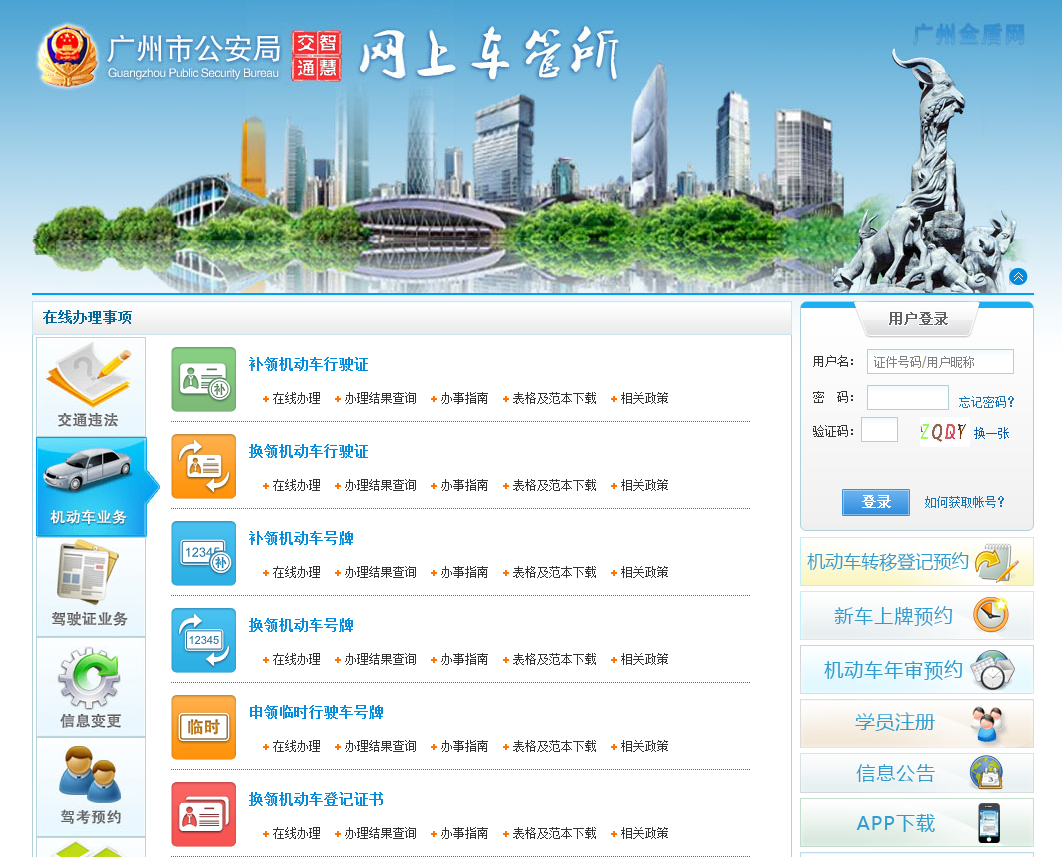Click the green 补领机动车行驶证 icon
The image size is (1062, 857).
(203, 379)
